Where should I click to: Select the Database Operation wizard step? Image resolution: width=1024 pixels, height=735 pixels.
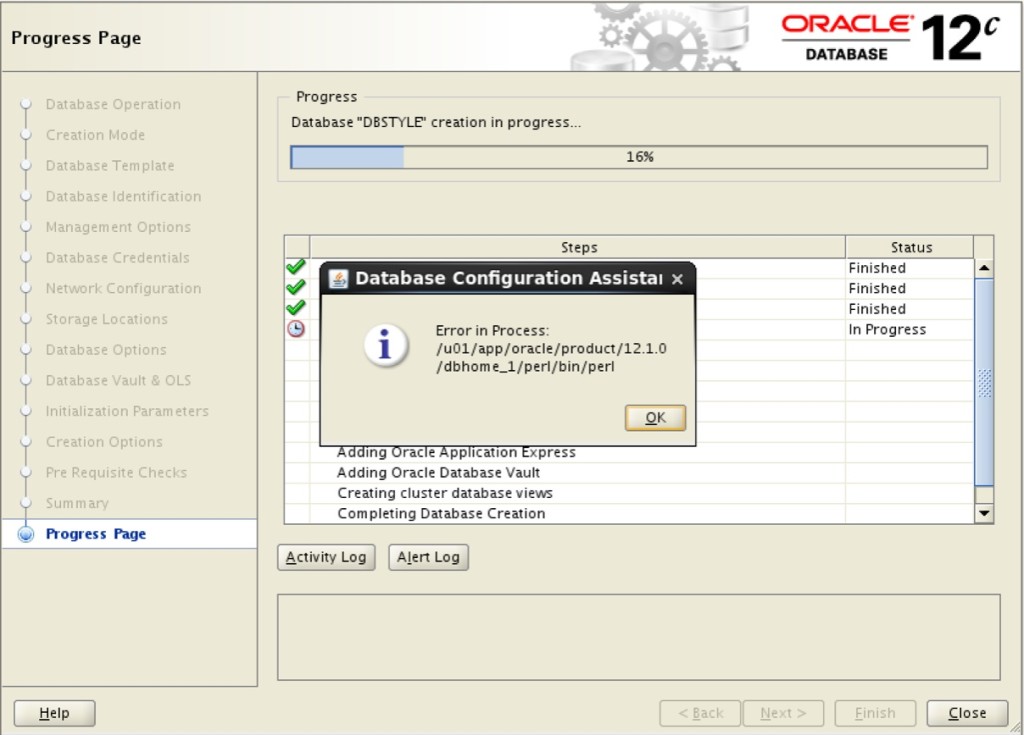point(113,105)
